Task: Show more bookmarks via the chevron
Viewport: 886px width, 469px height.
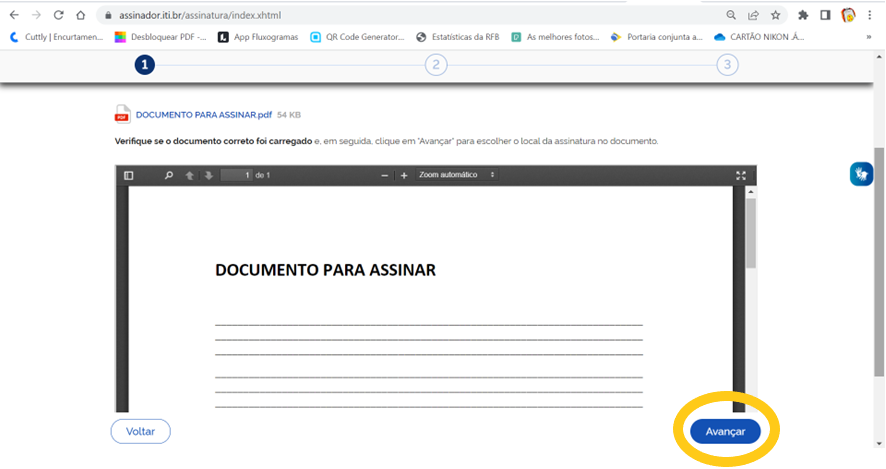Action: (x=868, y=37)
